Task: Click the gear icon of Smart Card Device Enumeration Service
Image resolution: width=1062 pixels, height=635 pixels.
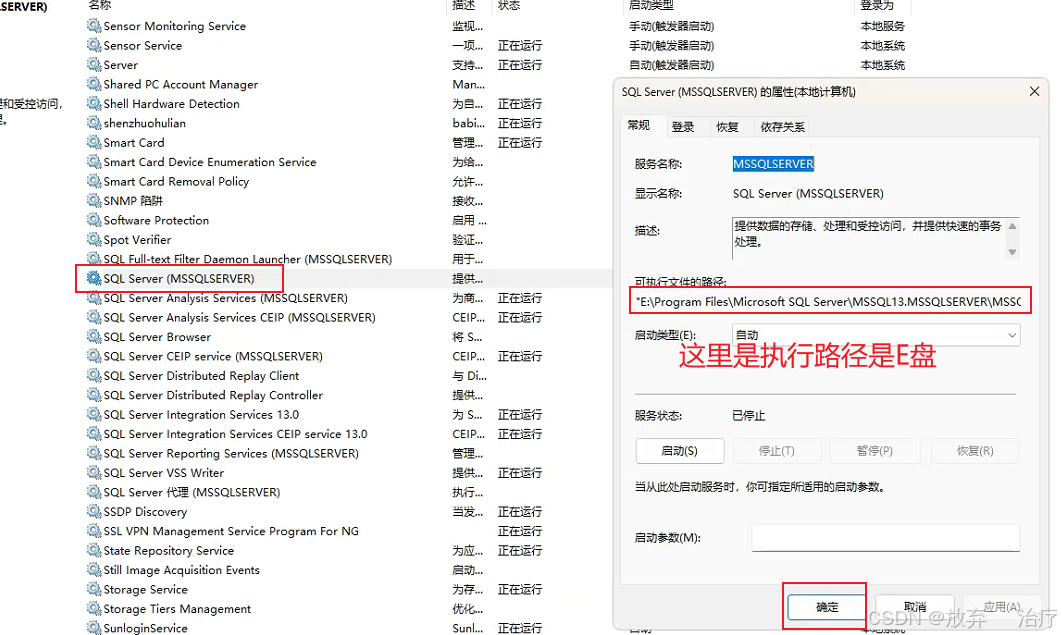Action: 93,162
